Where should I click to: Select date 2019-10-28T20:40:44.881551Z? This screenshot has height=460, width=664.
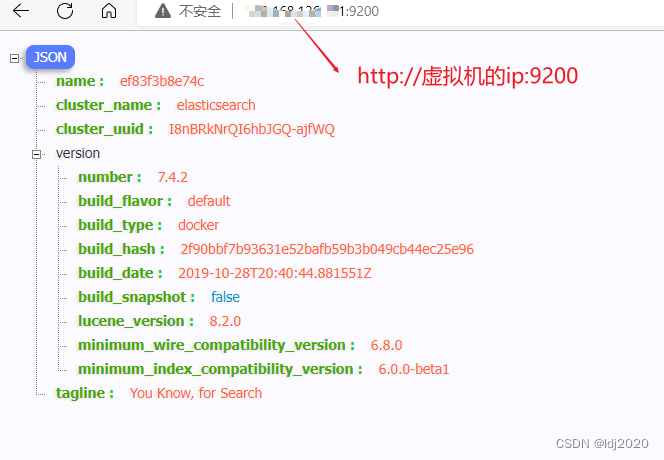coord(275,273)
